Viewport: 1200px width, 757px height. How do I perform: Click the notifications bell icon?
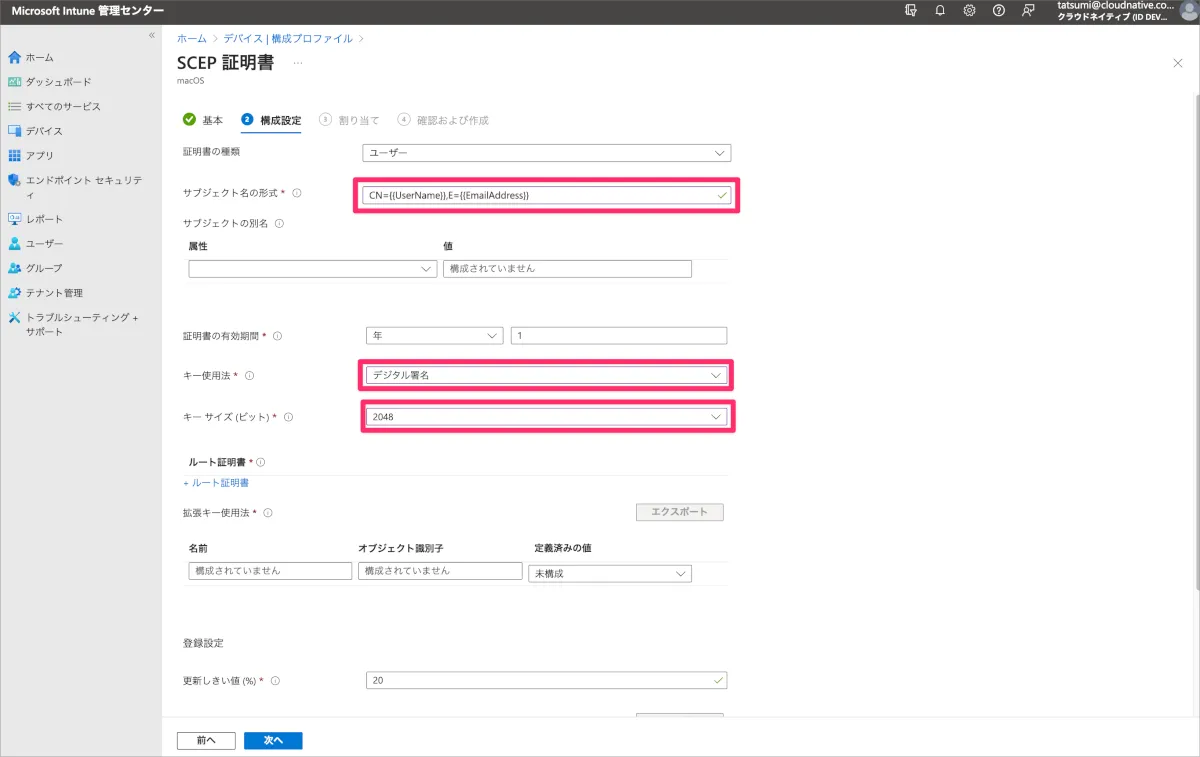click(940, 10)
